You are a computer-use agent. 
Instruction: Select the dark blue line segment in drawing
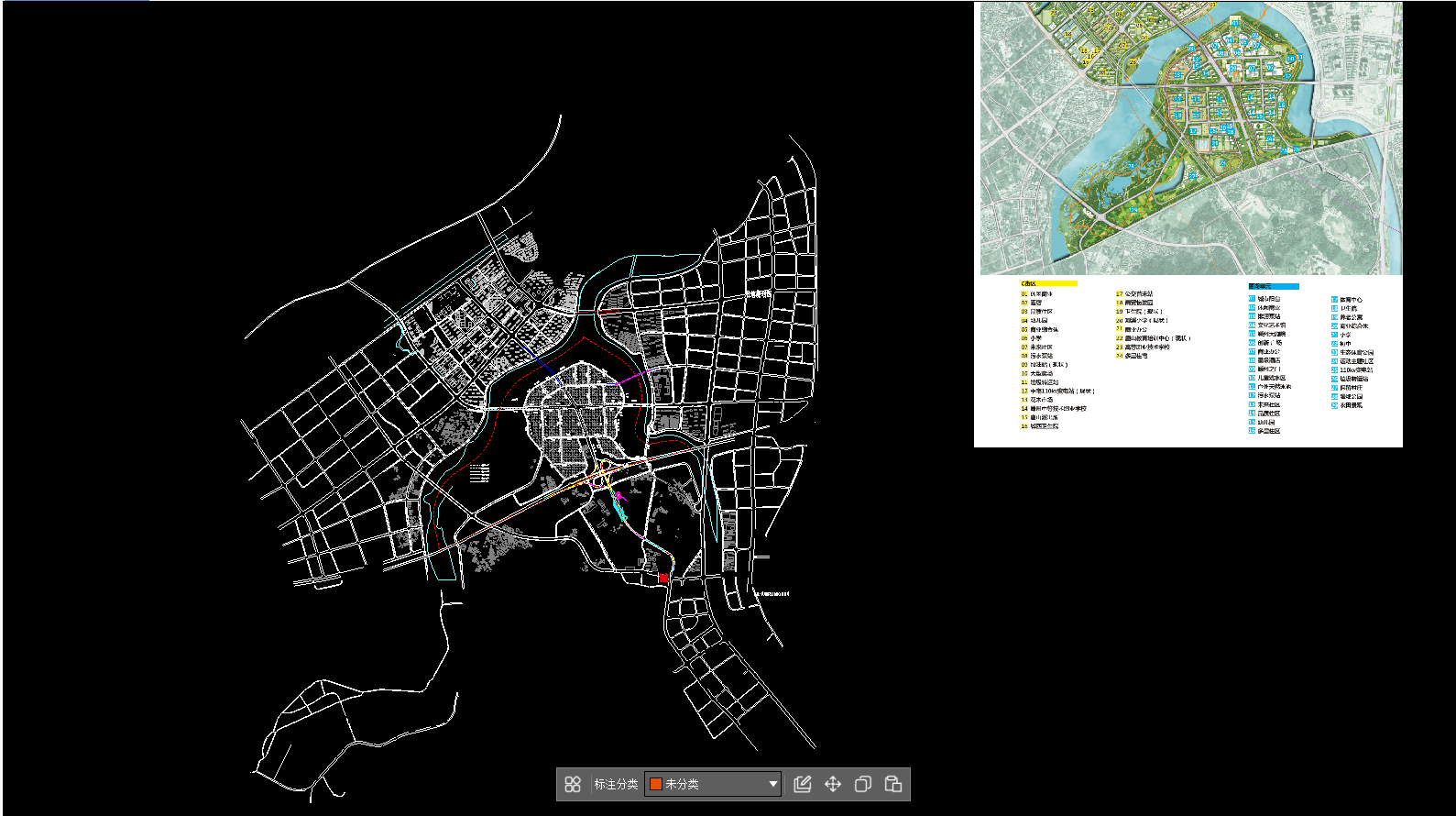[541, 359]
